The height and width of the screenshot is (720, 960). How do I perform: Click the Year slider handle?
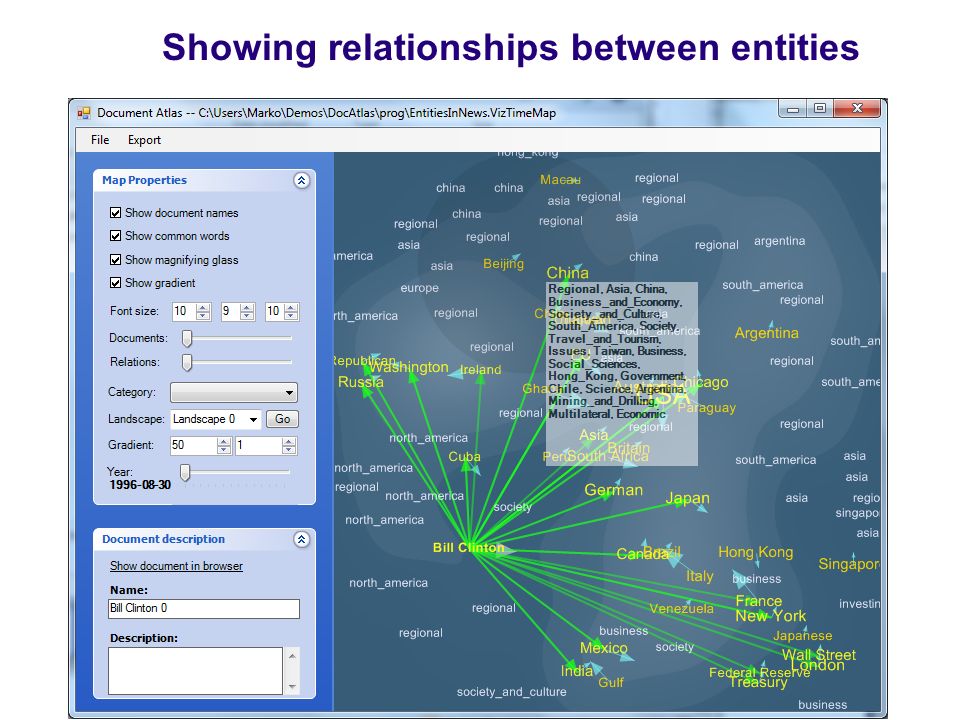point(185,472)
